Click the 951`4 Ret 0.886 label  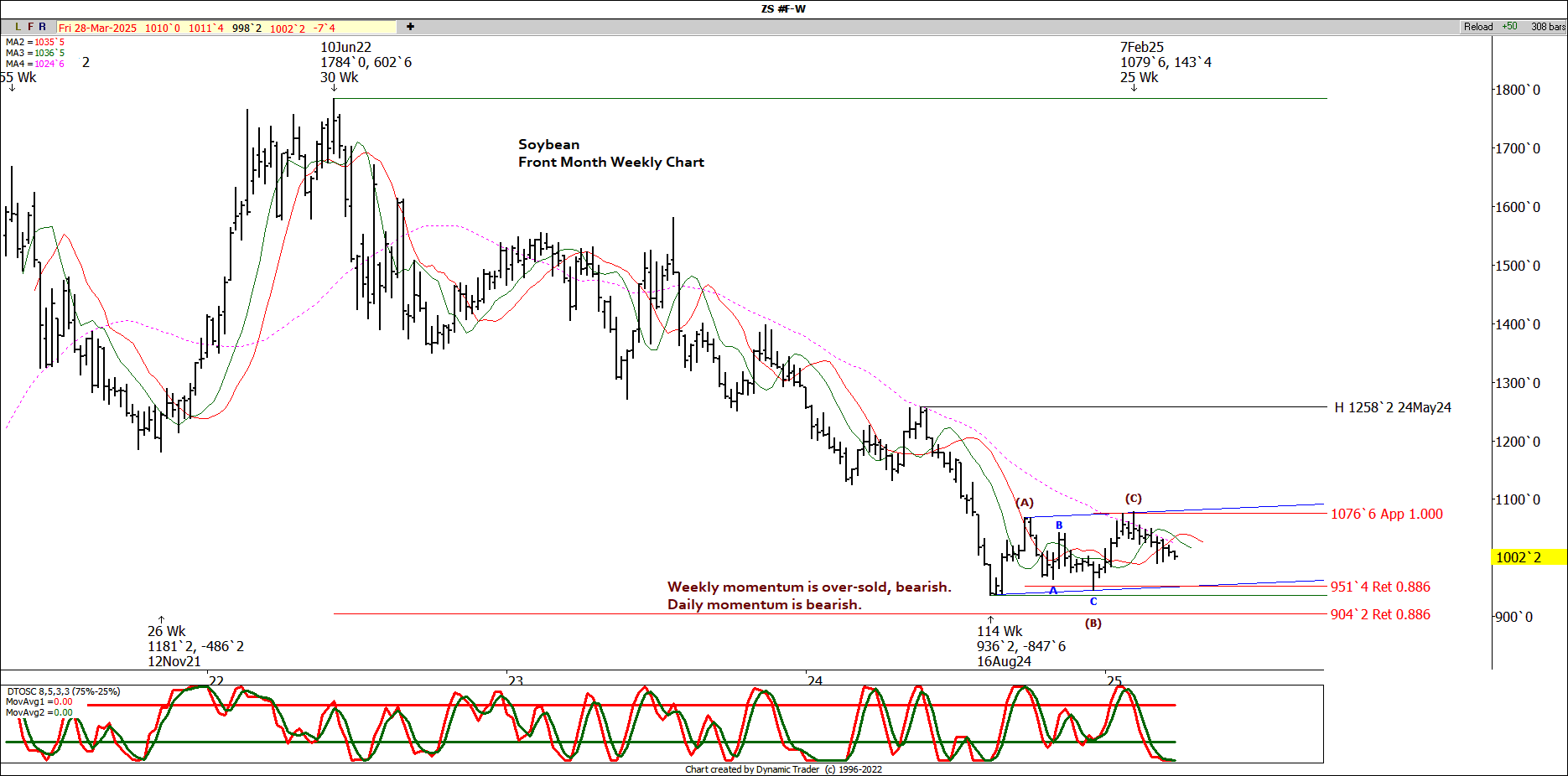click(1380, 587)
